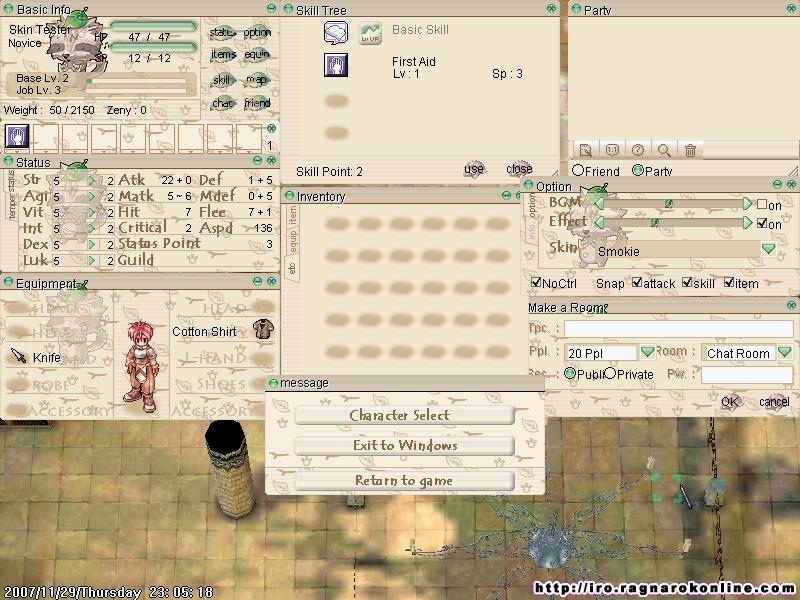Toggle the BGM on checkbox
This screenshot has height=600, width=800.
762,204
